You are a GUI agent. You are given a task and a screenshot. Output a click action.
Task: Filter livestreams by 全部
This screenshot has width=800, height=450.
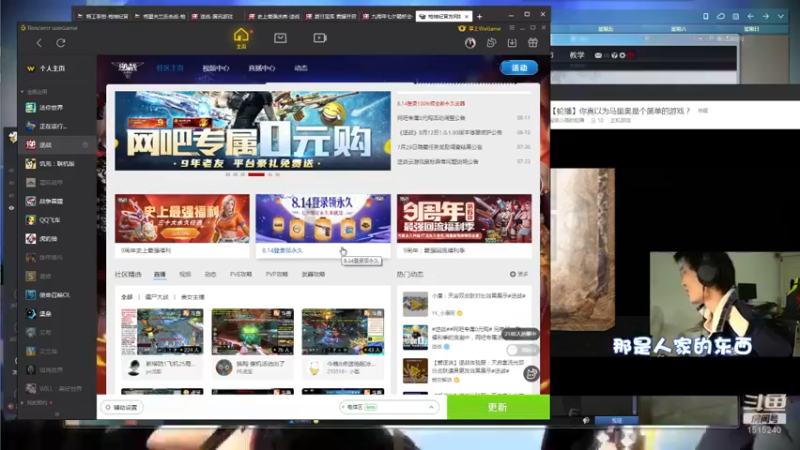(127, 297)
